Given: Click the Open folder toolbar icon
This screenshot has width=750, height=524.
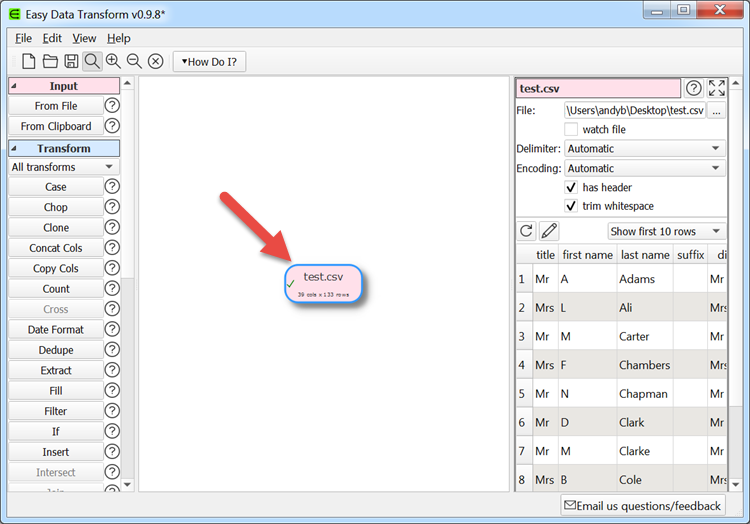Looking at the screenshot, I should (x=50, y=61).
